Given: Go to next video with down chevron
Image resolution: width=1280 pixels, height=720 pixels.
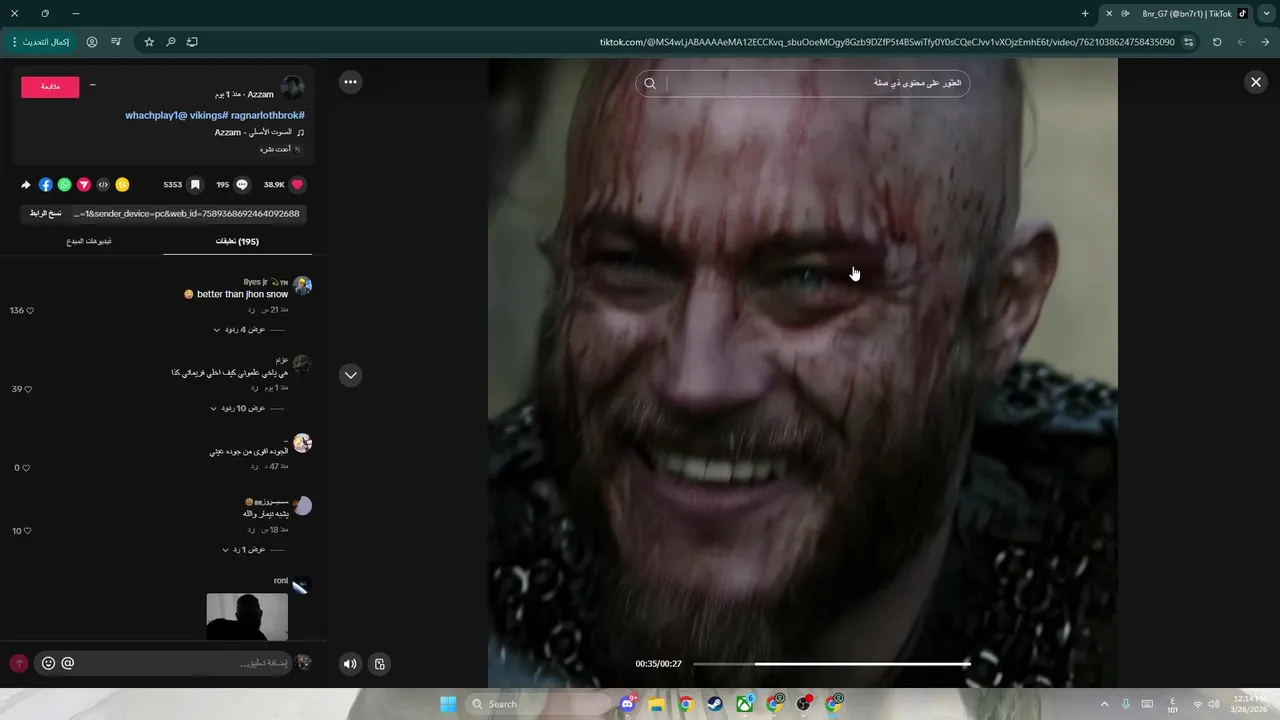Looking at the screenshot, I should [350, 375].
